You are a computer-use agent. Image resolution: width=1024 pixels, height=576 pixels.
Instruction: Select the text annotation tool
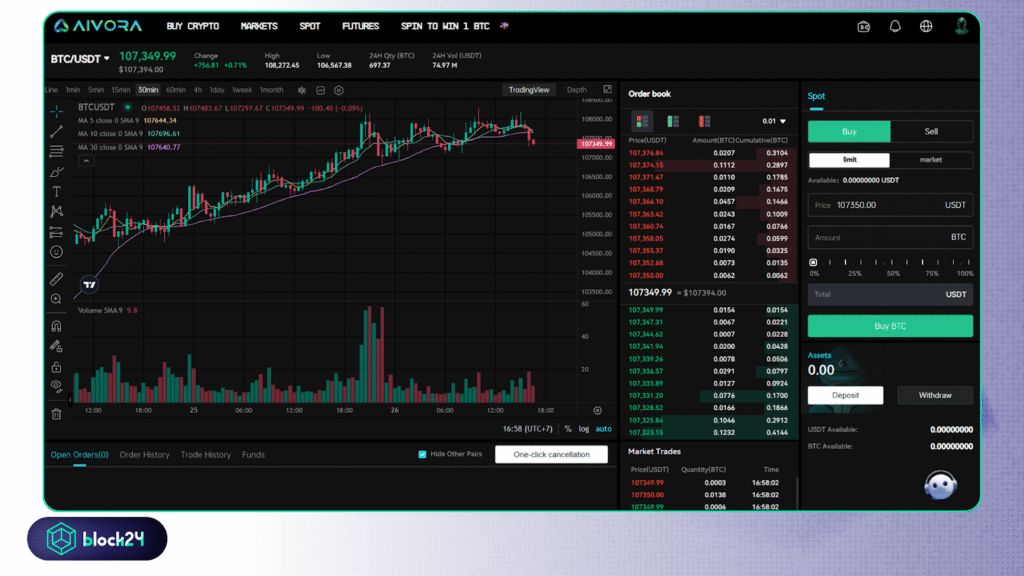pos(56,191)
